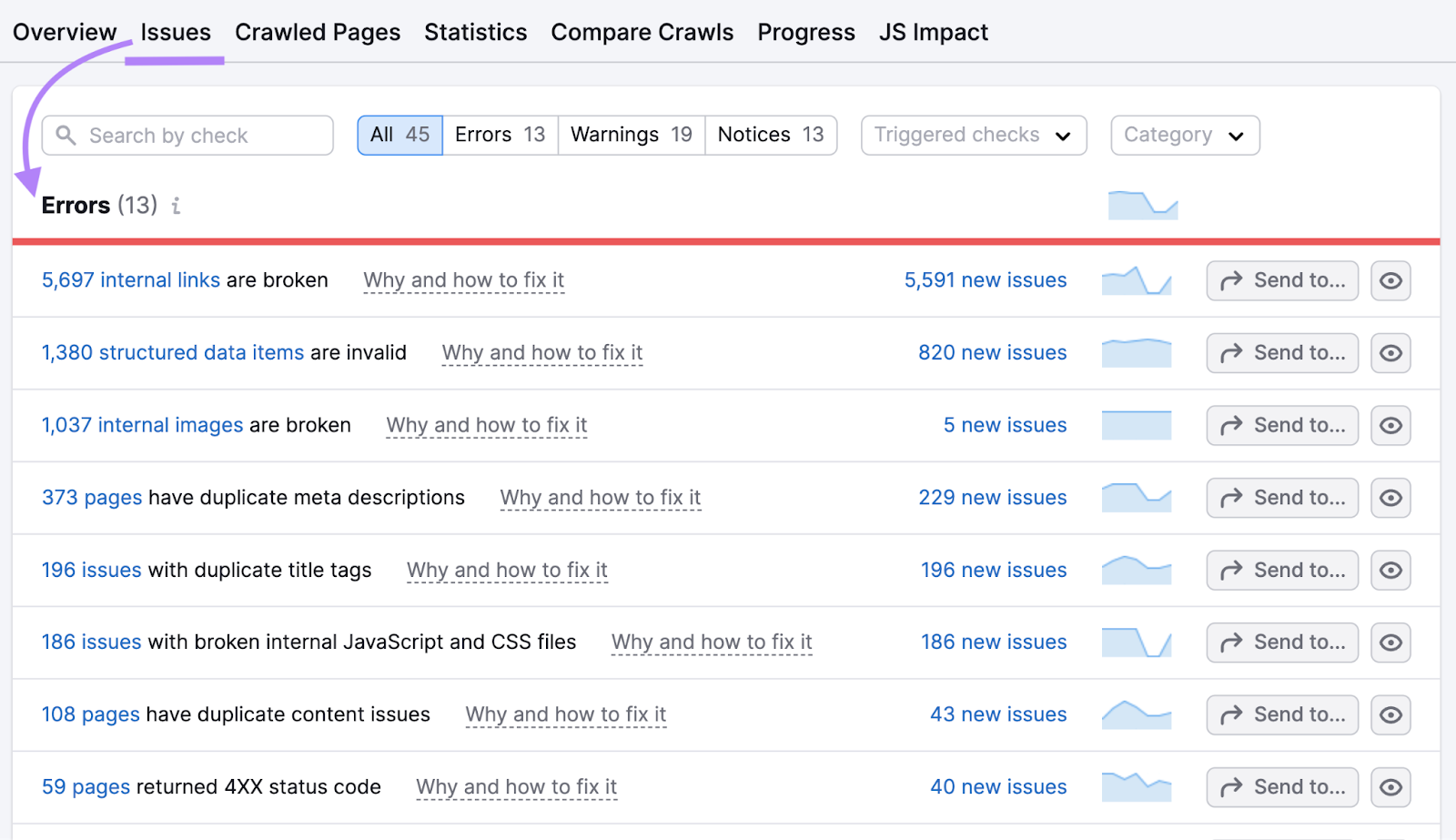Filter by Notices 13

click(x=771, y=136)
